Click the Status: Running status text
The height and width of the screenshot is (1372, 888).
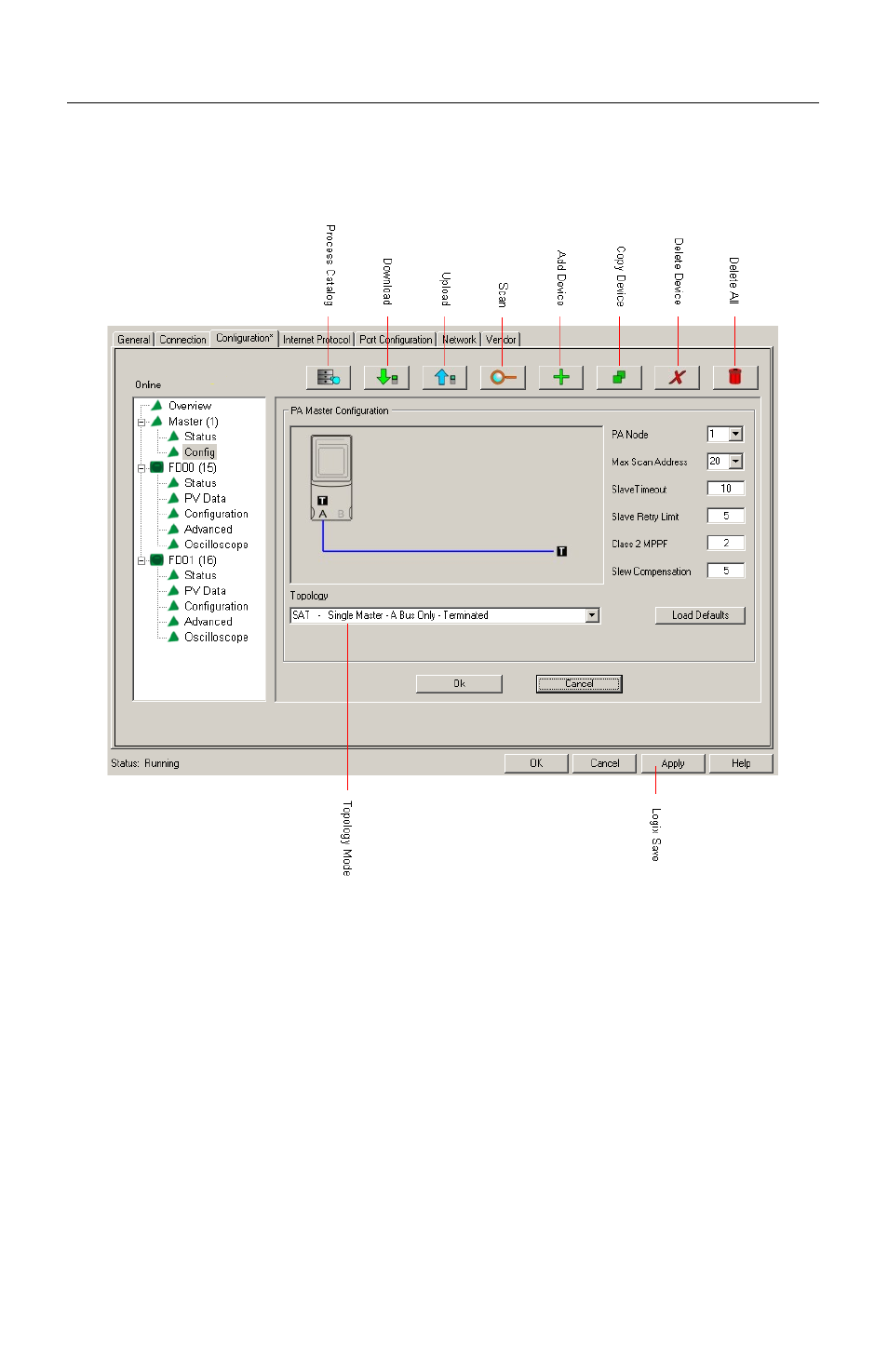(x=145, y=763)
